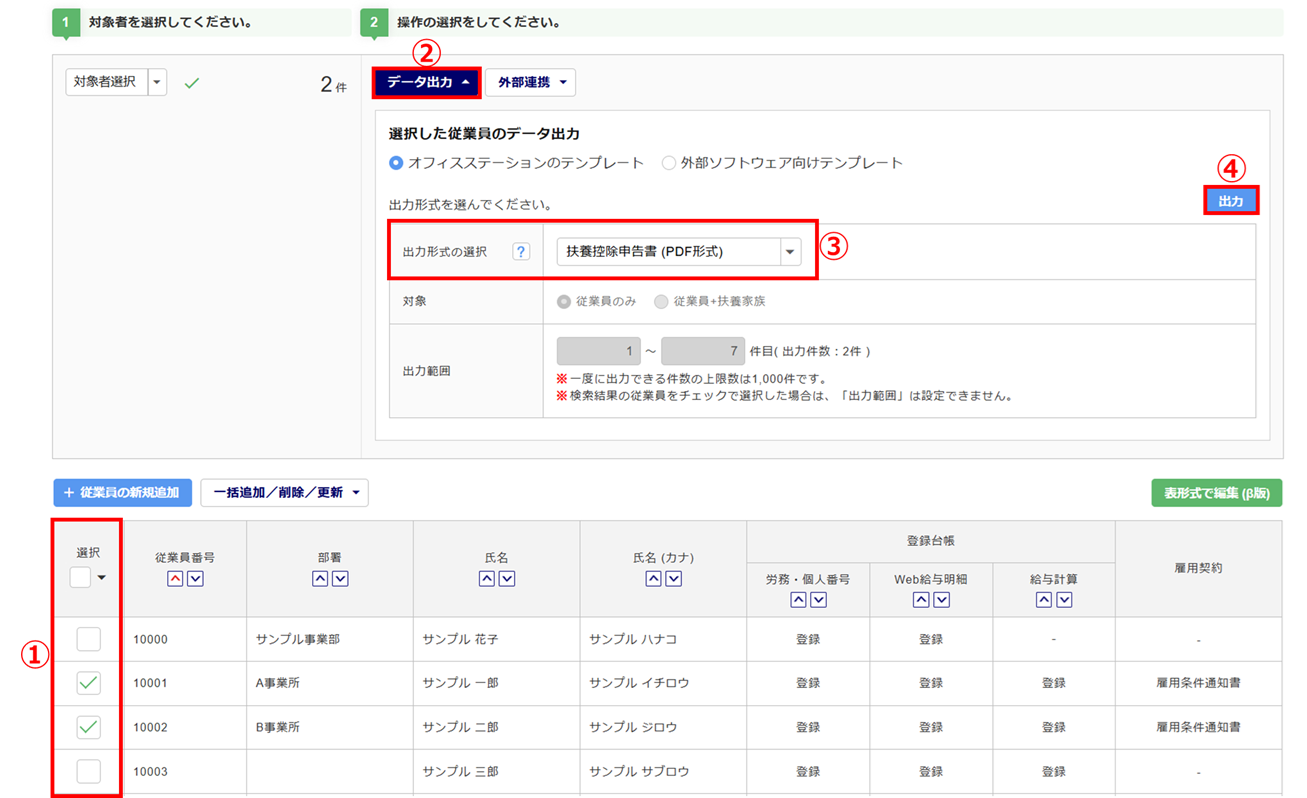Collapse the データ出力 menu
Image resolution: width=1307 pixels, height=798 pixels.
tap(427, 83)
